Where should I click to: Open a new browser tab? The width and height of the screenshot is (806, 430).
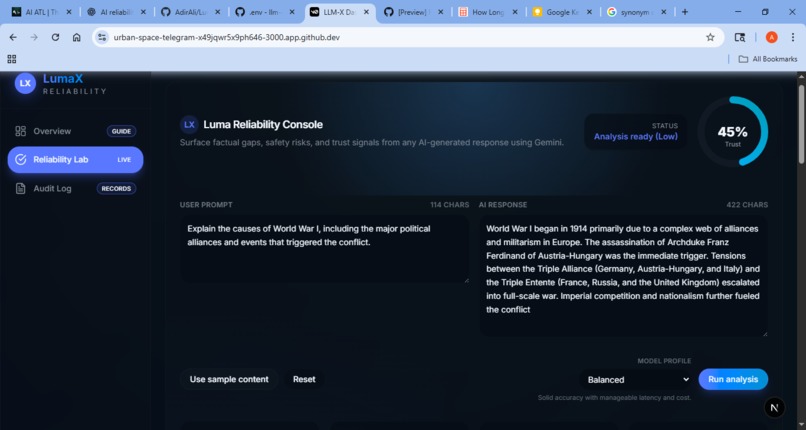point(685,12)
